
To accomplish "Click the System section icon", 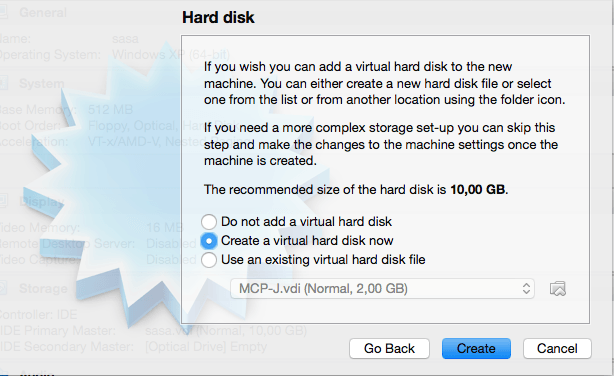I will tap(3, 83).
